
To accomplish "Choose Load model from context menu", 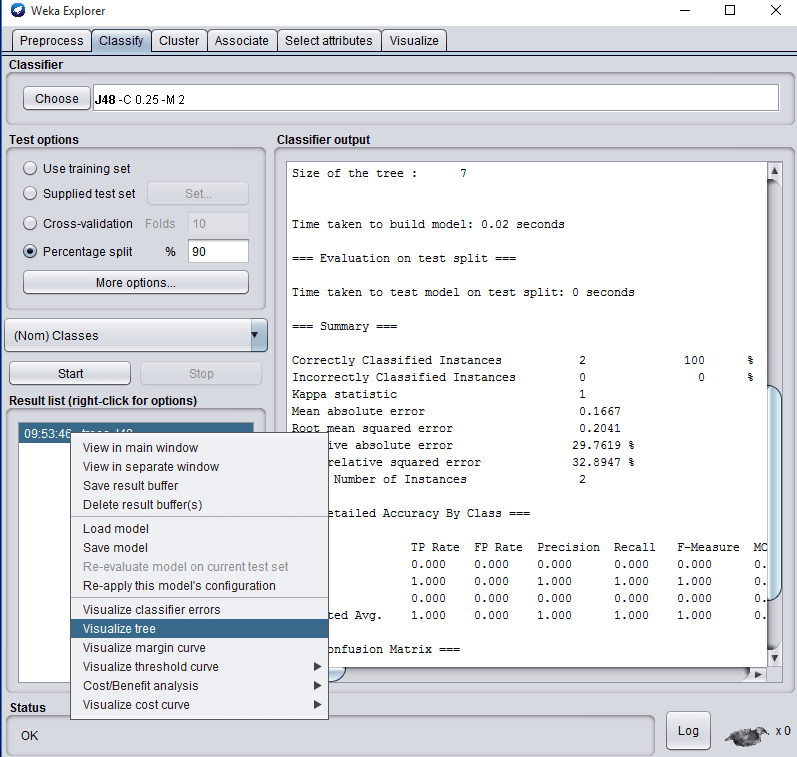I will pos(199,529).
